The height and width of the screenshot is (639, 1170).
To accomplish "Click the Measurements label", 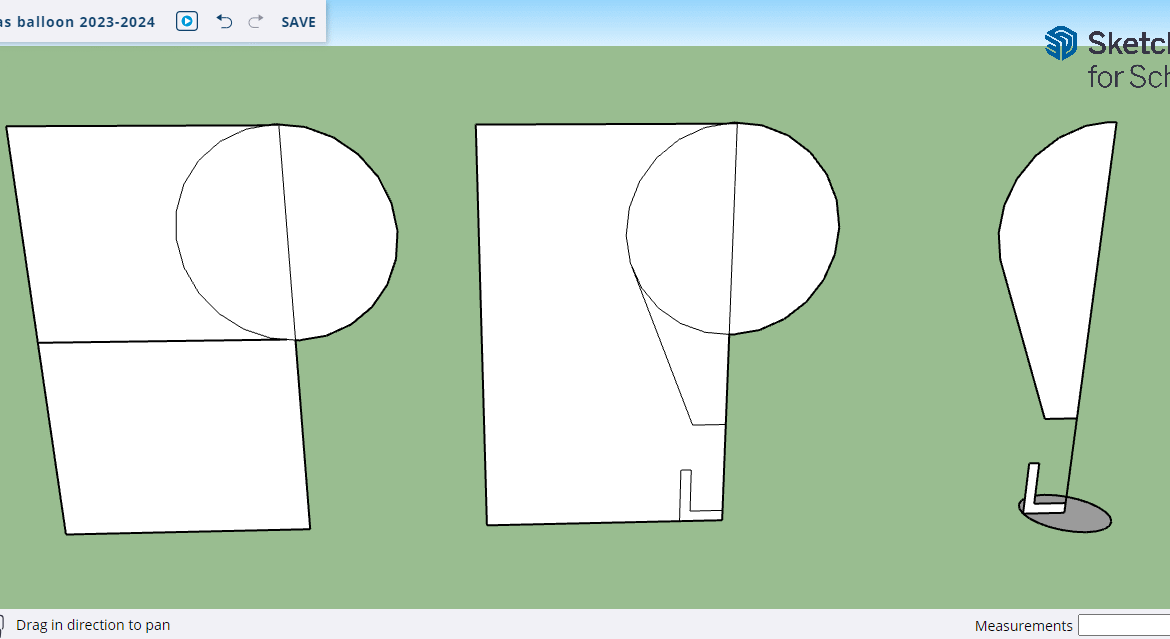I will click(1023, 626).
